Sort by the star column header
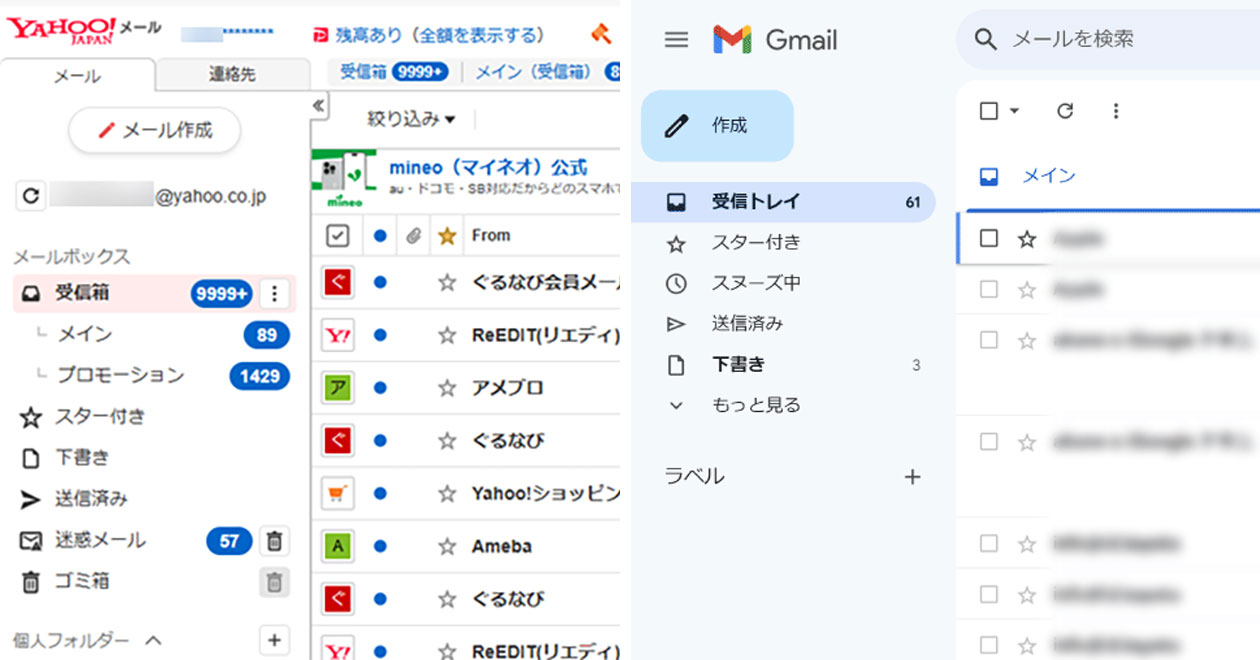The image size is (1260, 660). pos(447,236)
